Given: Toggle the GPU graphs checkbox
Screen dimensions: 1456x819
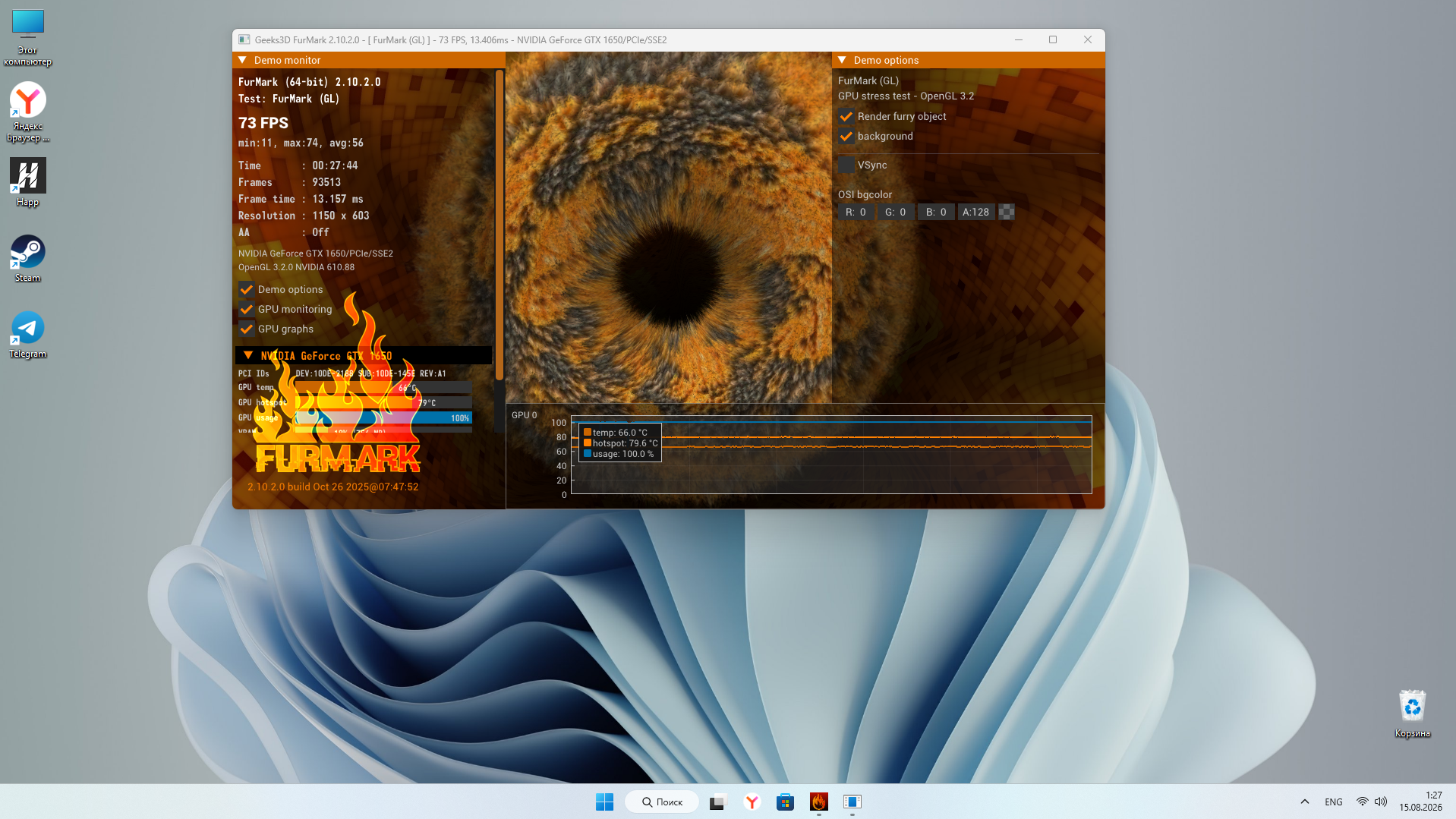Looking at the screenshot, I should (x=247, y=329).
